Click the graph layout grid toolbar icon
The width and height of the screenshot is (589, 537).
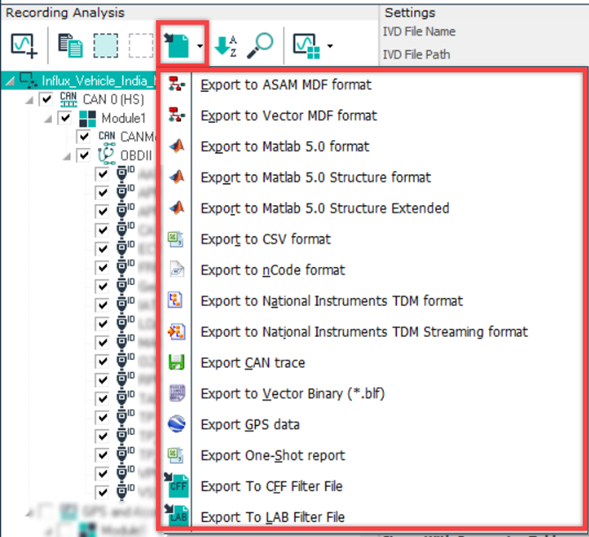tap(306, 46)
